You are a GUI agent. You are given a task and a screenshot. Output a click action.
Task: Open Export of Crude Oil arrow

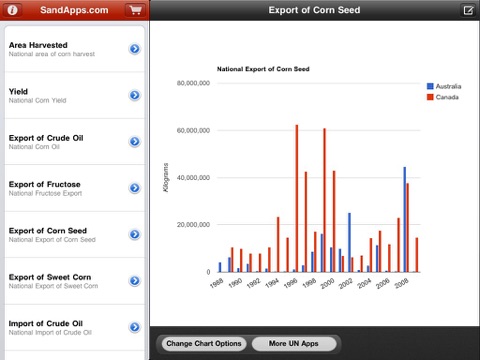[x=135, y=142]
